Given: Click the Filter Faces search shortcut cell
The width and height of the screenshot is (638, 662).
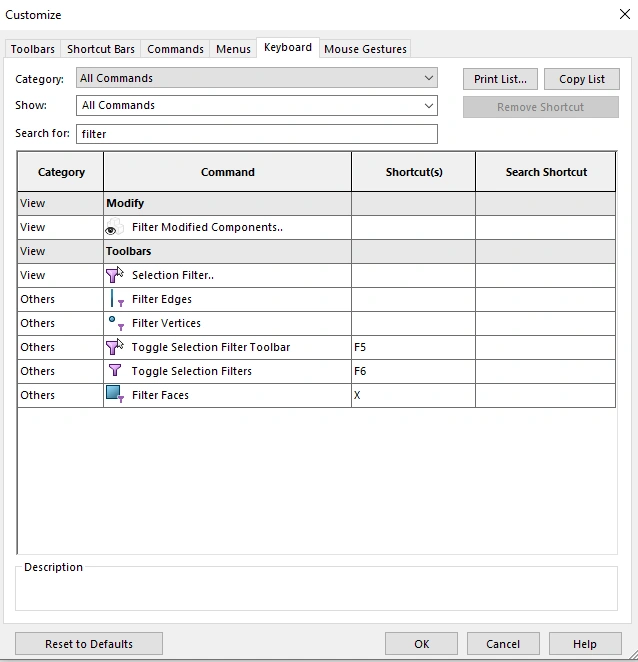Looking at the screenshot, I should click(x=546, y=395).
